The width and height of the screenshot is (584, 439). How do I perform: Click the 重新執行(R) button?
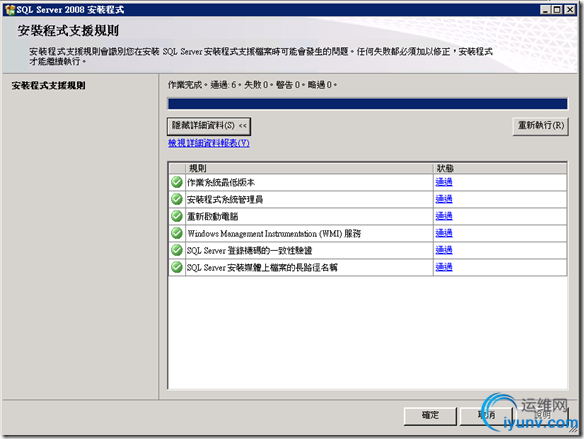(x=541, y=126)
